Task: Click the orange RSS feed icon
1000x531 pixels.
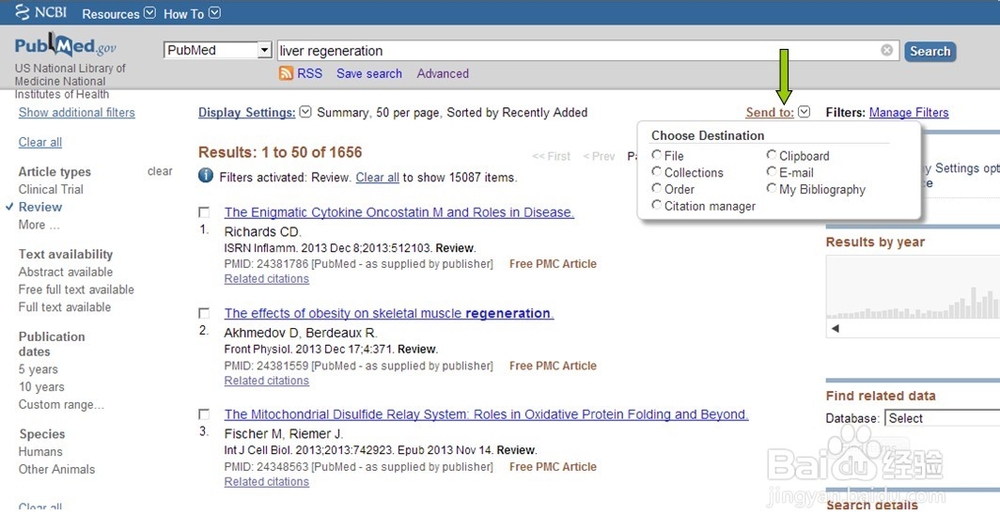Action: point(286,73)
